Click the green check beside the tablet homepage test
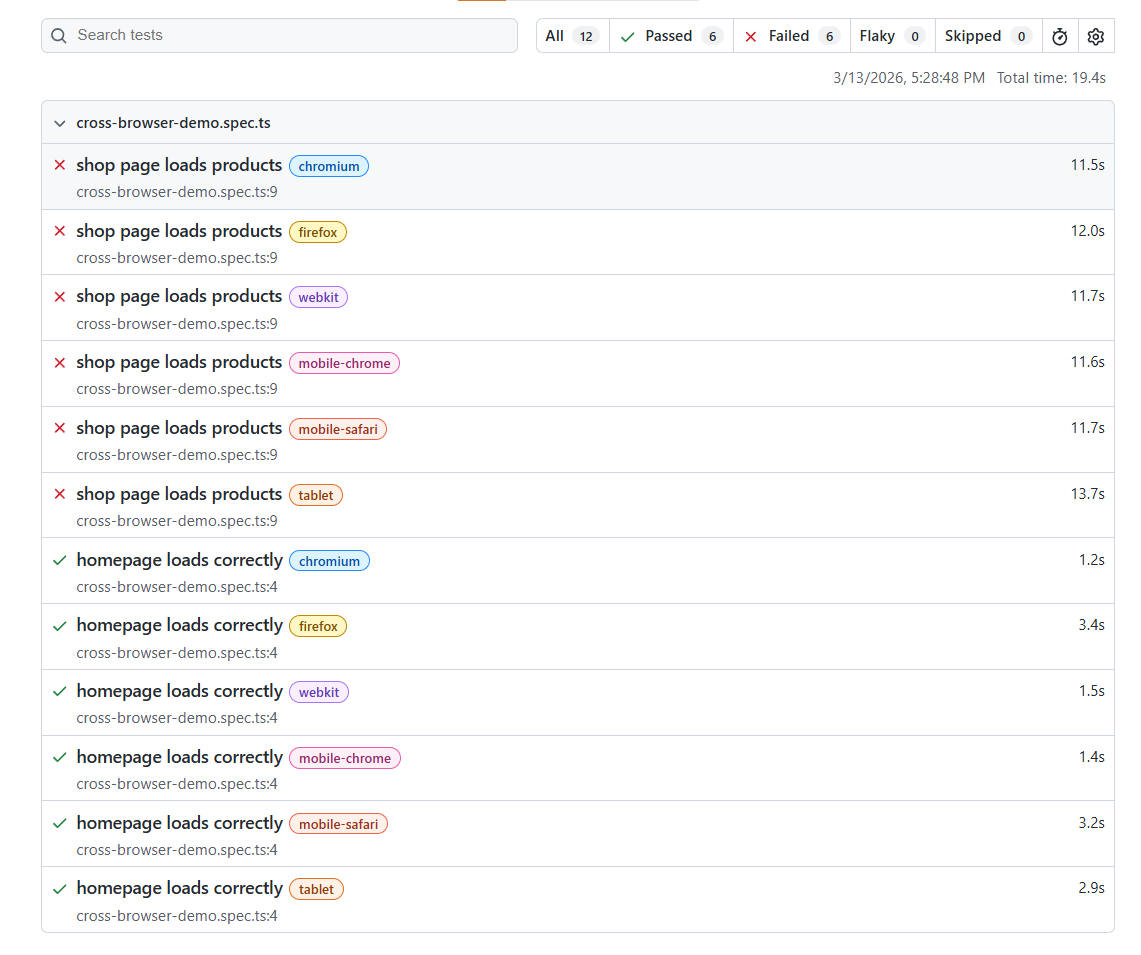1141x955 pixels. pyautogui.click(x=59, y=888)
